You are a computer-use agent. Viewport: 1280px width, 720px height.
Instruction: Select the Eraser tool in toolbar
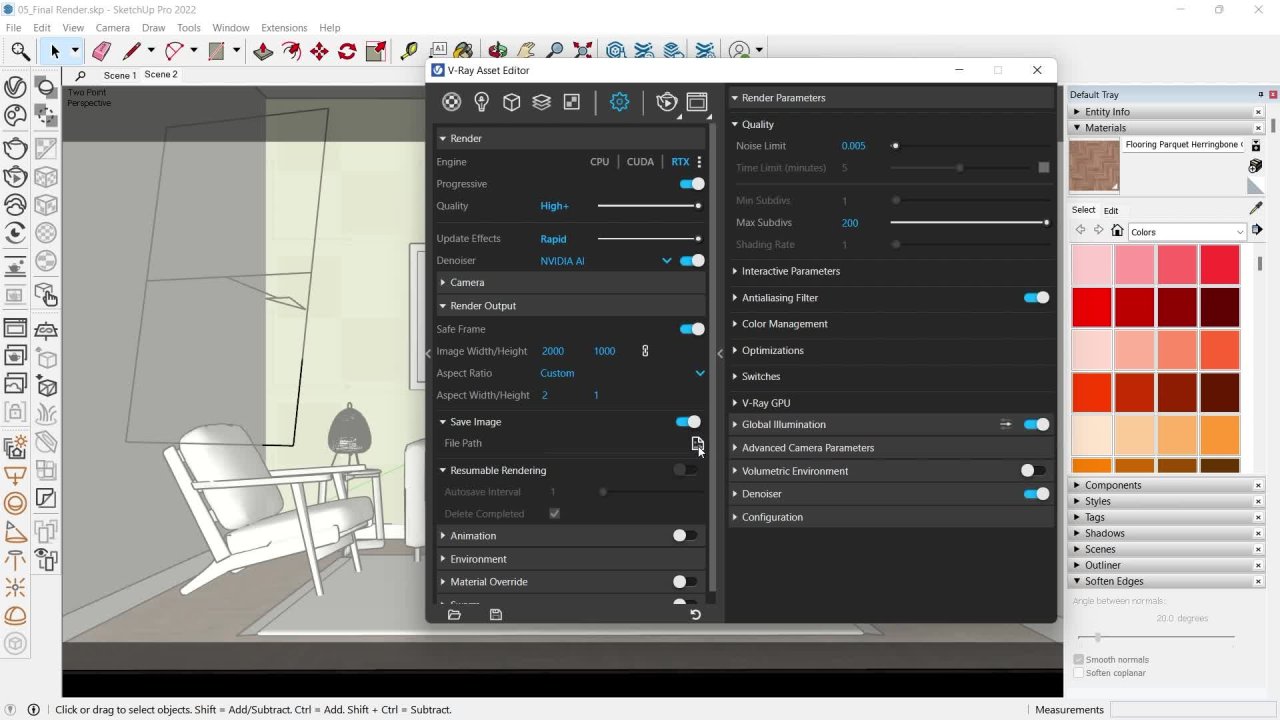click(101, 51)
